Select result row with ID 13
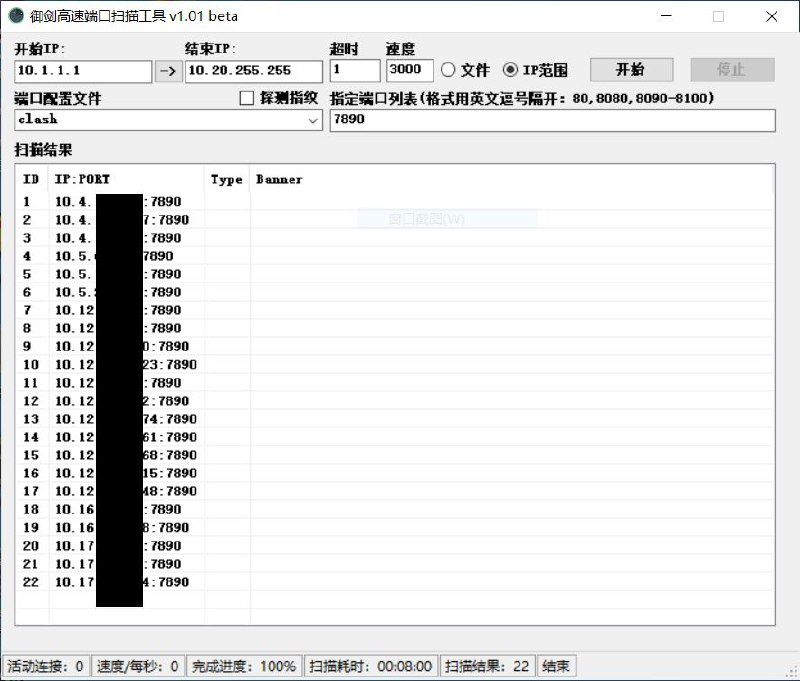This screenshot has height=681, width=800. coord(395,419)
